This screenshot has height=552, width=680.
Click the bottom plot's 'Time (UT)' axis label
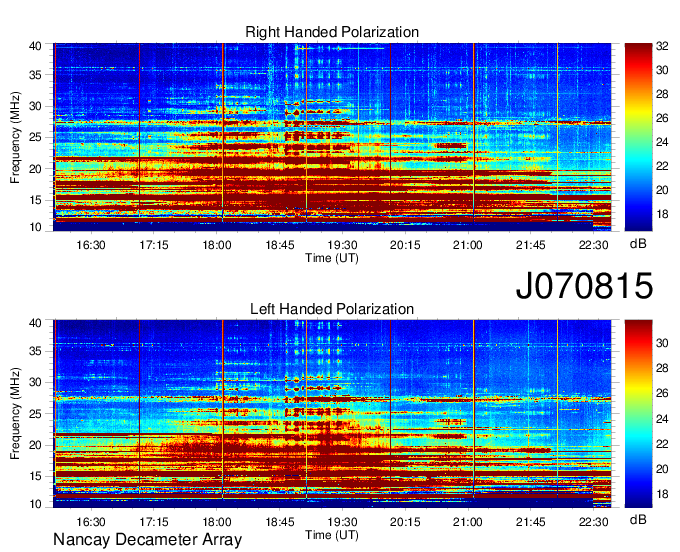pyautogui.click(x=332, y=535)
